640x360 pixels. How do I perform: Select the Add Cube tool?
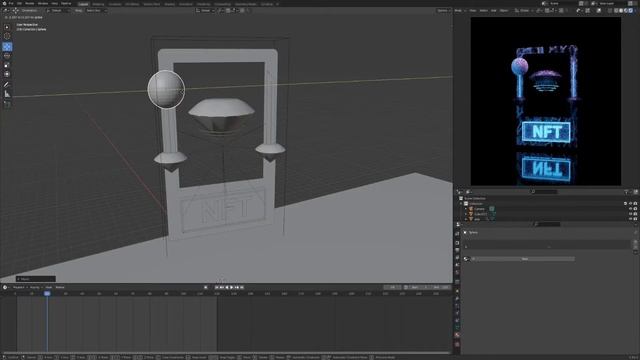7,104
